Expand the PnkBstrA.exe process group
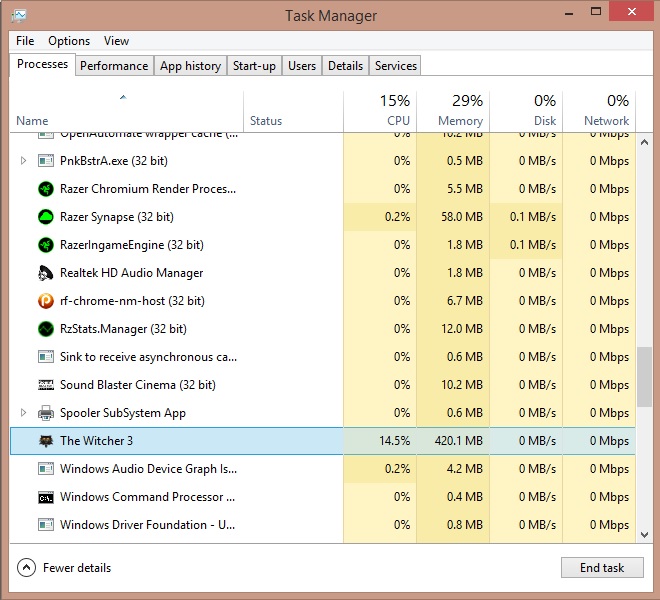Screen dimensions: 660x600 pos(24,160)
